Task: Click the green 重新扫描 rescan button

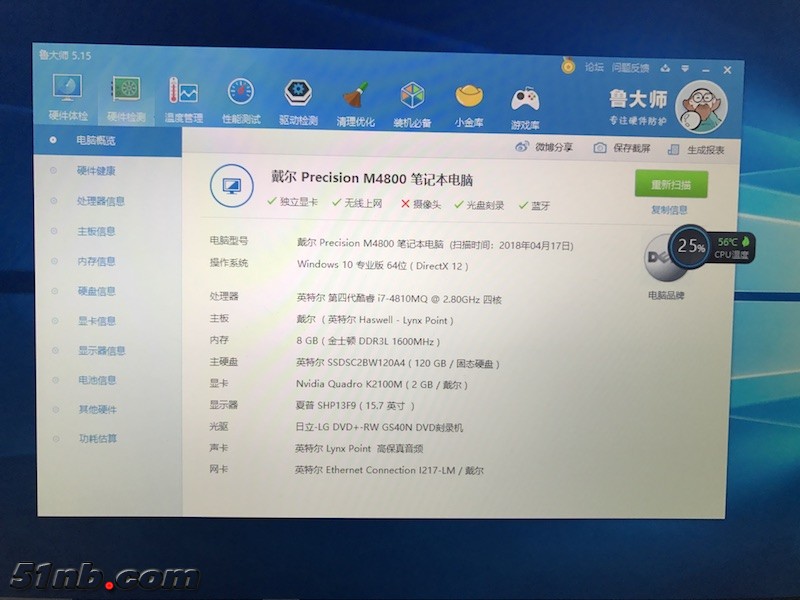Action: pos(670,185)
